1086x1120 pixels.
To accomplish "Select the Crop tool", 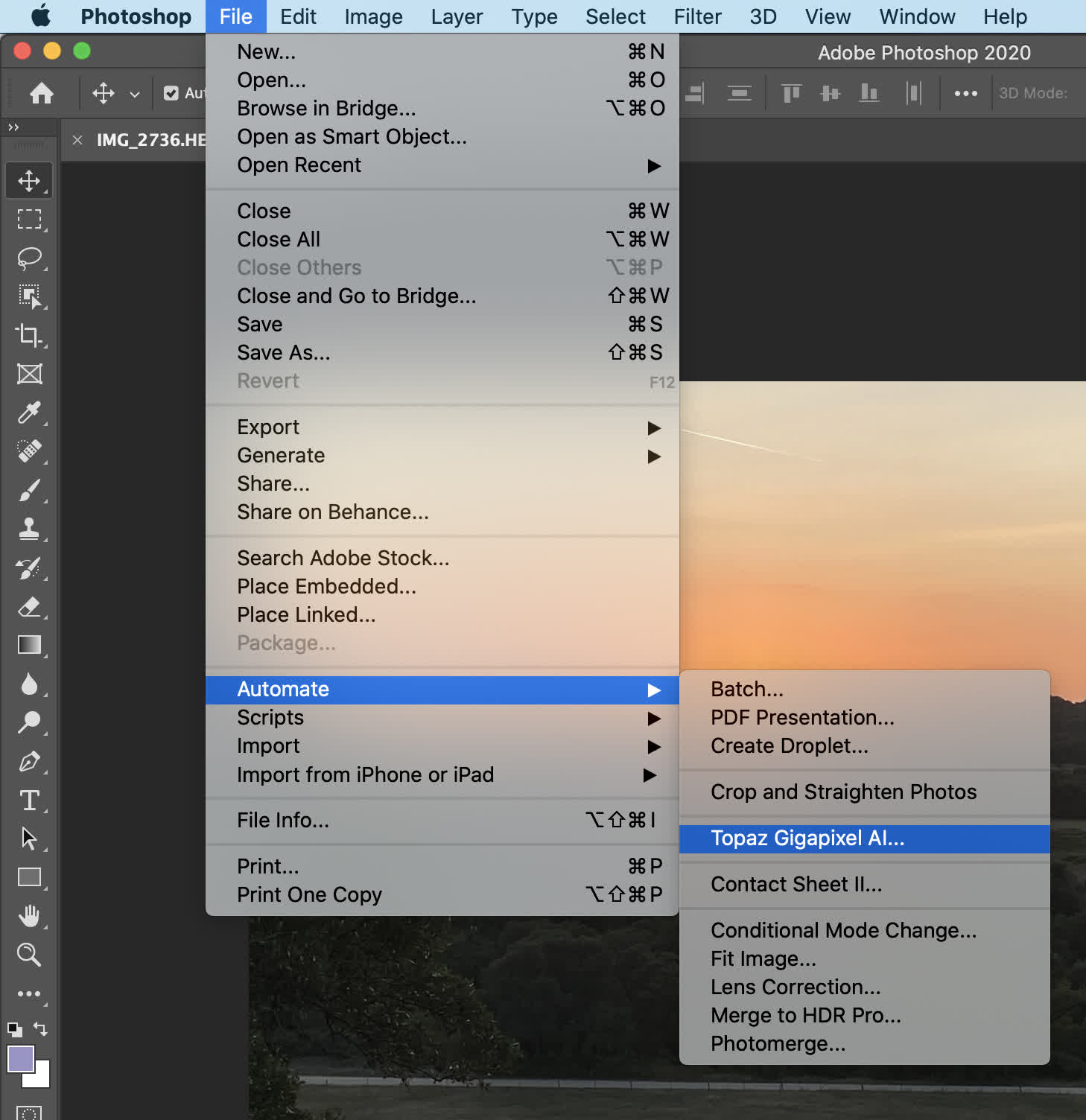I will (29, 335).
